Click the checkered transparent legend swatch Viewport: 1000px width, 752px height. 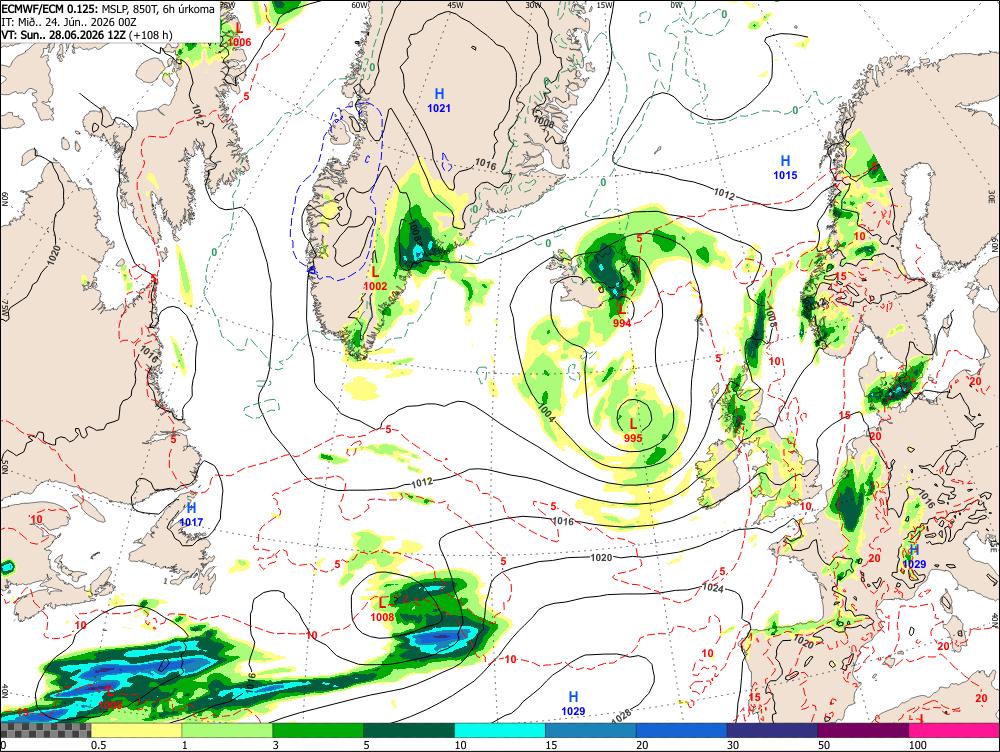(46, 730)
